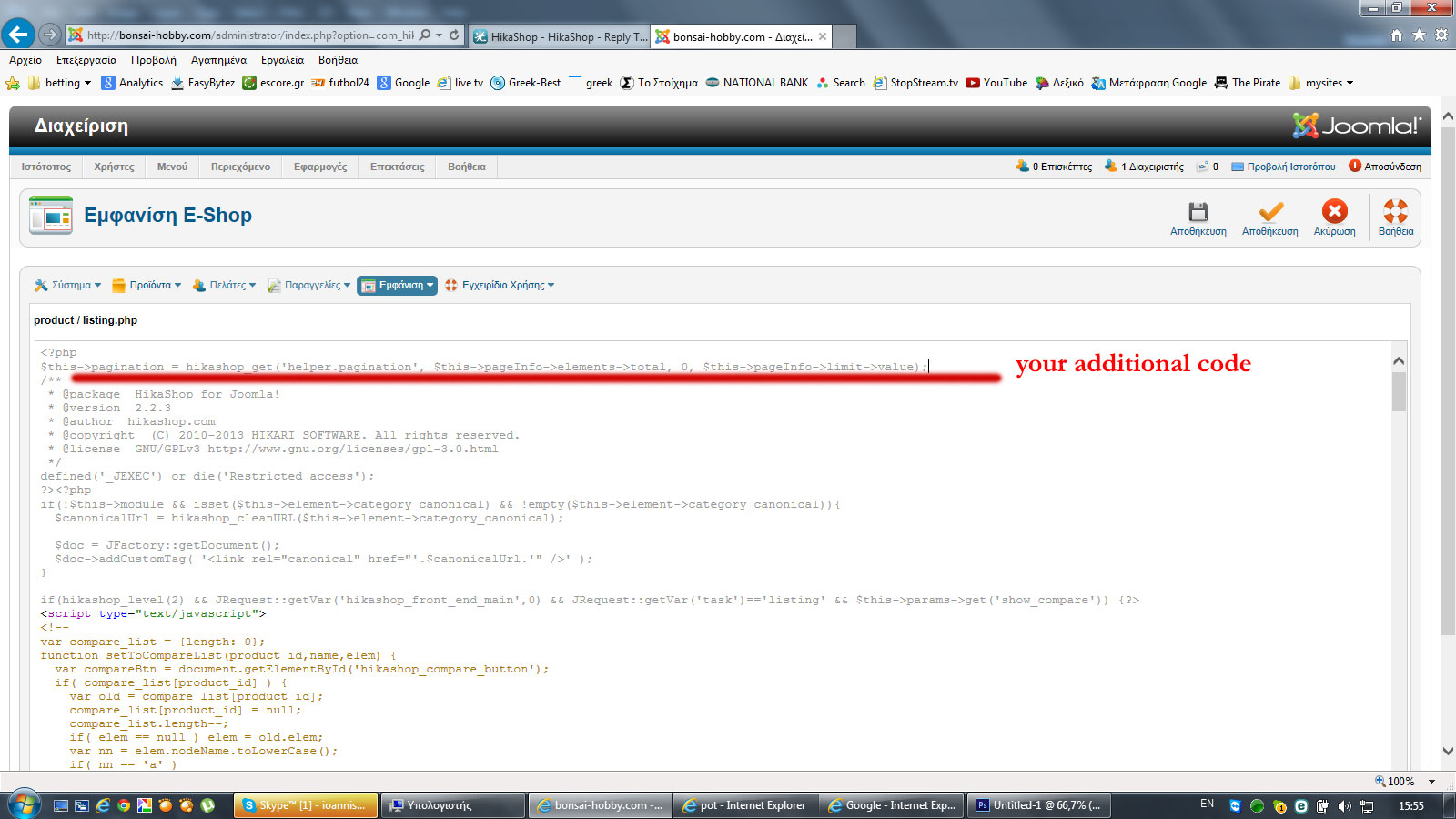Open the Υπολογιστής taskbar window

453,805
